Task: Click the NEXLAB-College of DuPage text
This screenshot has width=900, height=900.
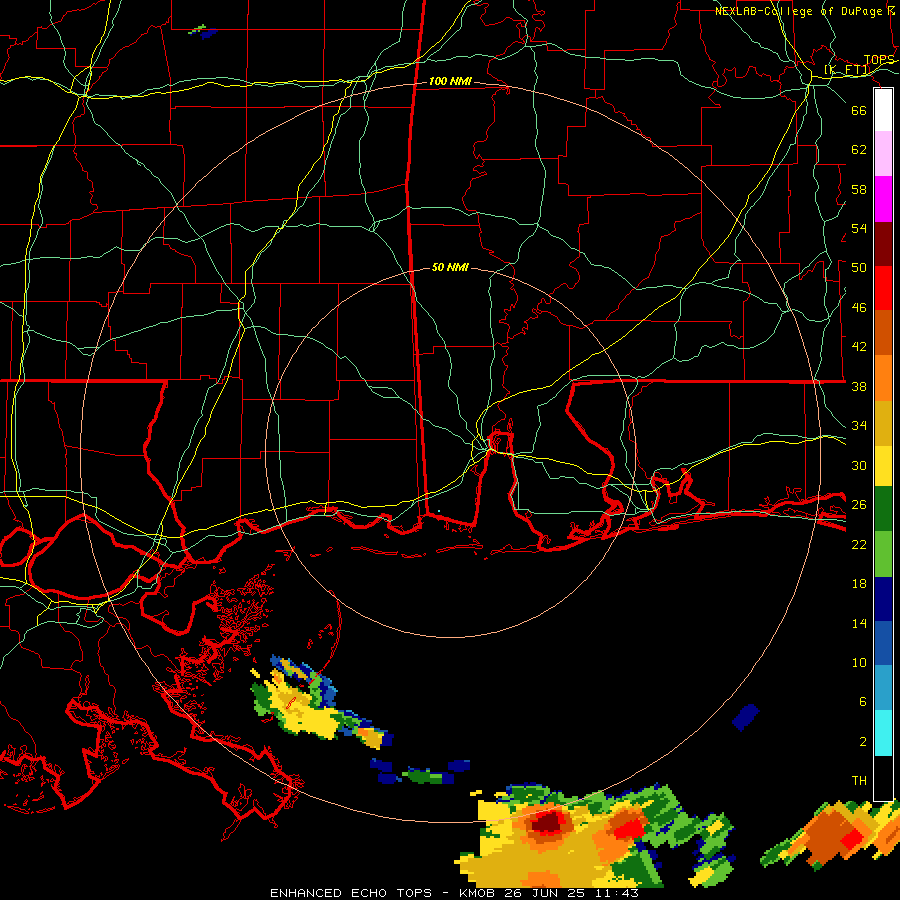Action: tap(805, 11)
